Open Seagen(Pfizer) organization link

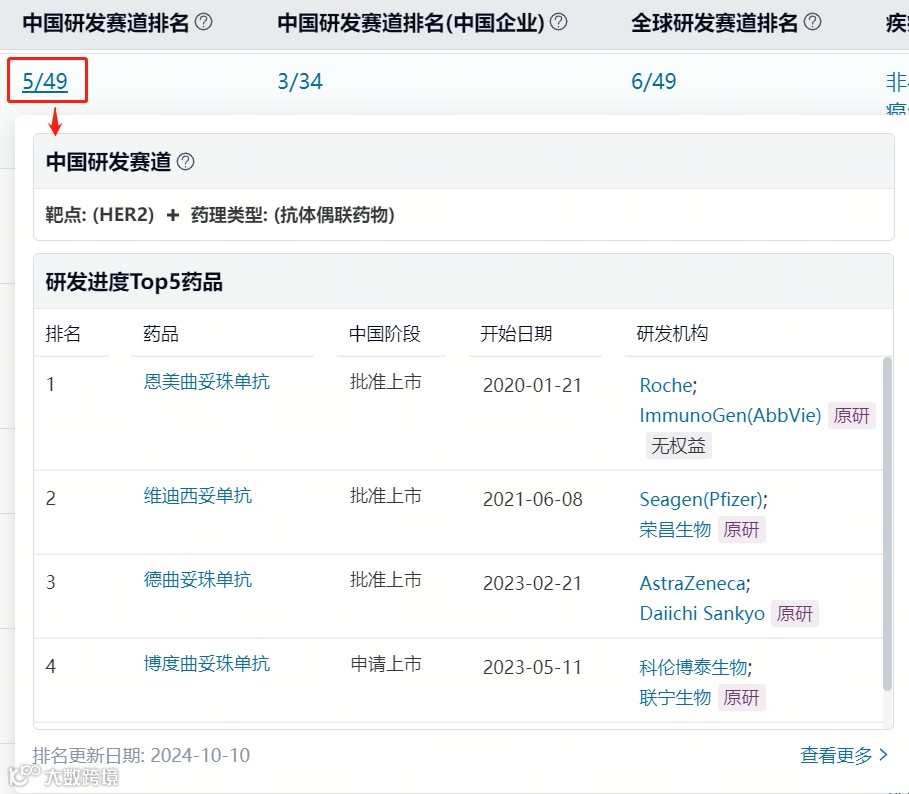[x=701, y=500]
